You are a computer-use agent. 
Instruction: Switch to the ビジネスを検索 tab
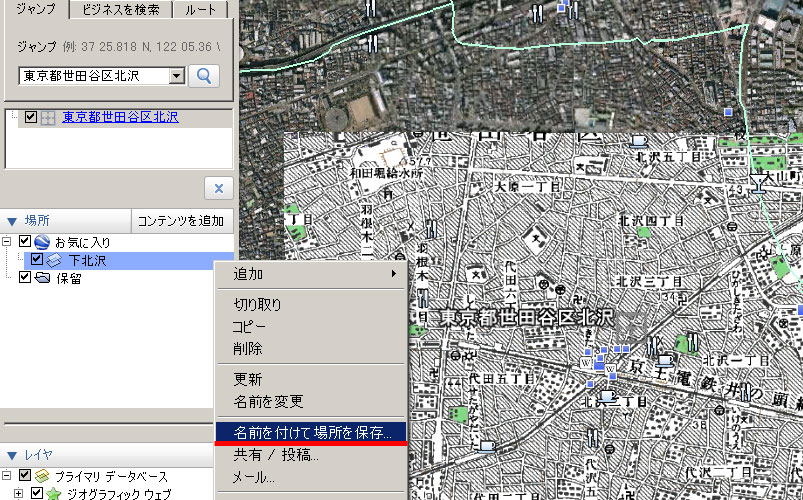120,10
